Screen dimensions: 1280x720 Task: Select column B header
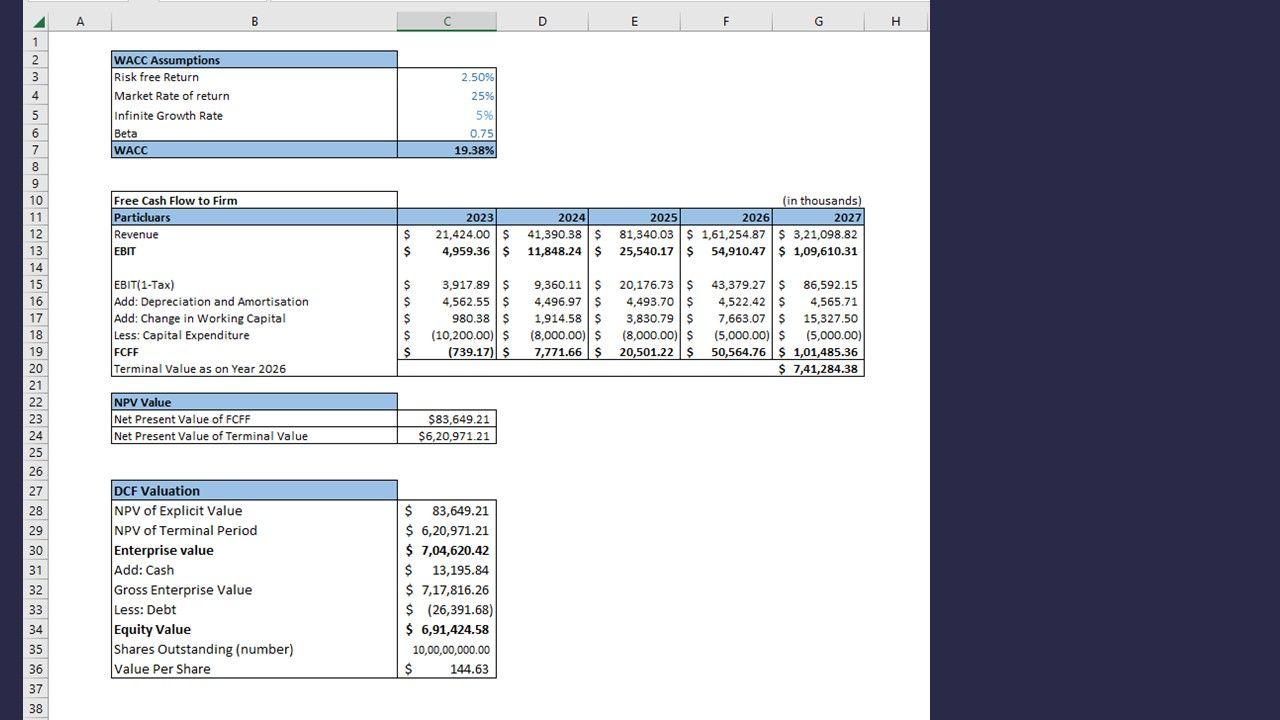(x=254, y=21)
